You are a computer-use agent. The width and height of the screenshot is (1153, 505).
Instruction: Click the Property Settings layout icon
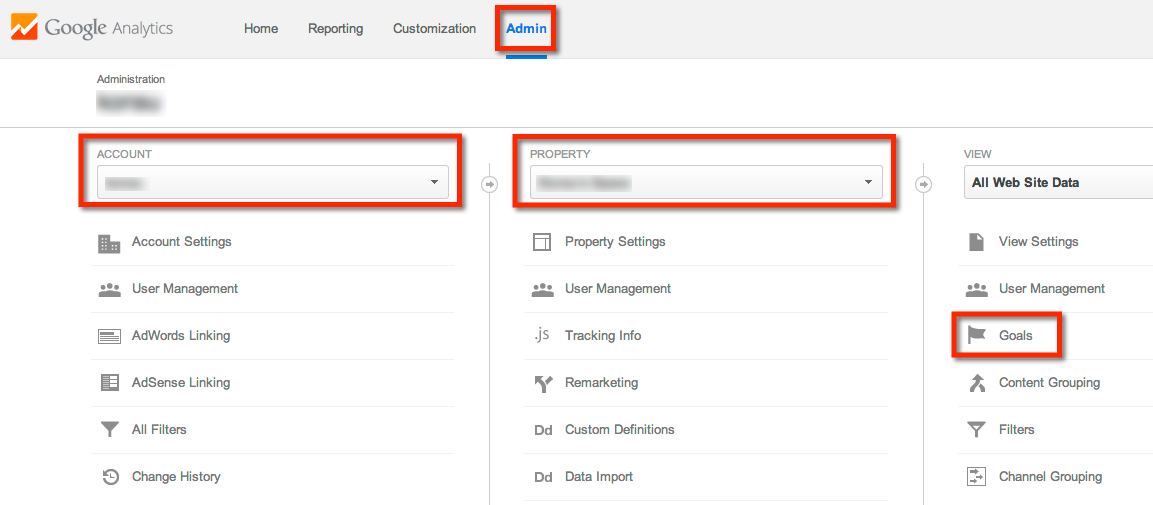(542, 242)
